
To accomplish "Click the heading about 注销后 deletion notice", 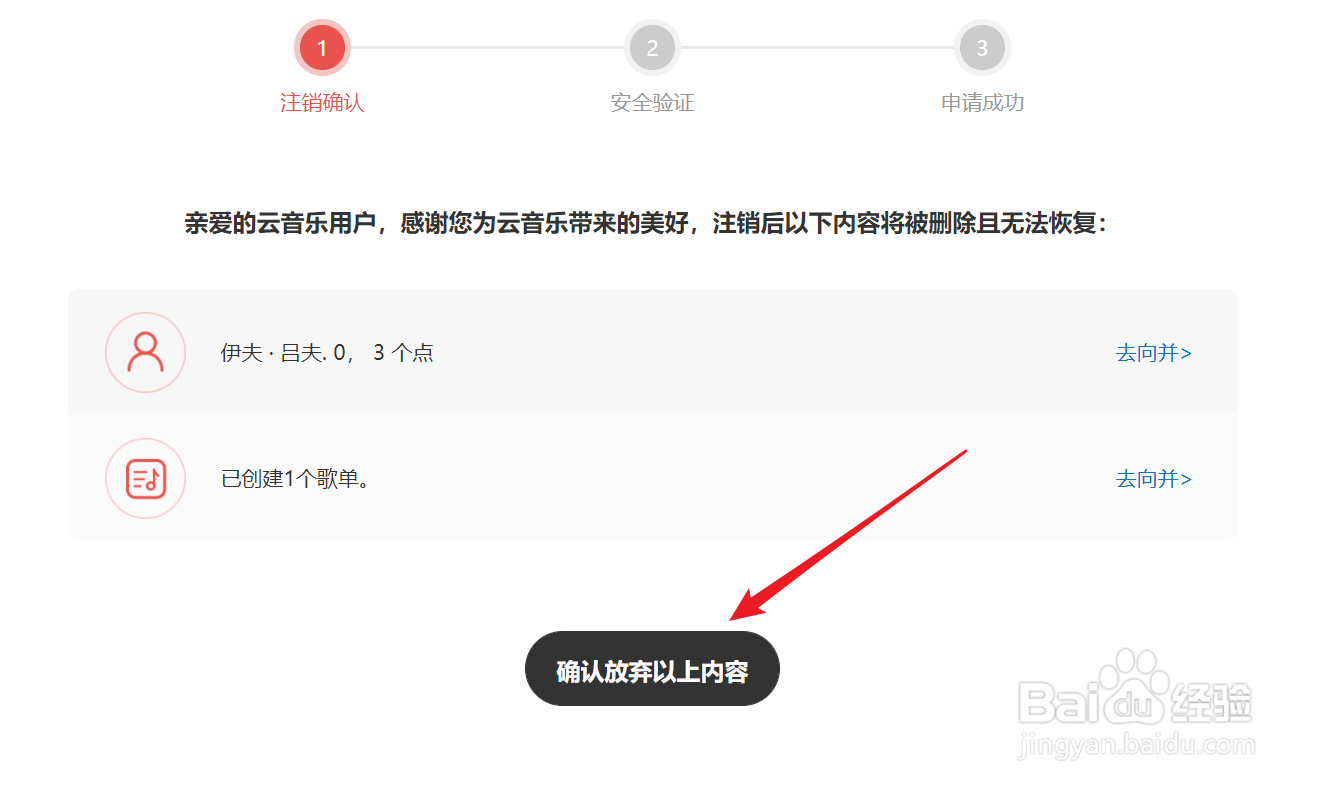I will click(x=647, y=223).
